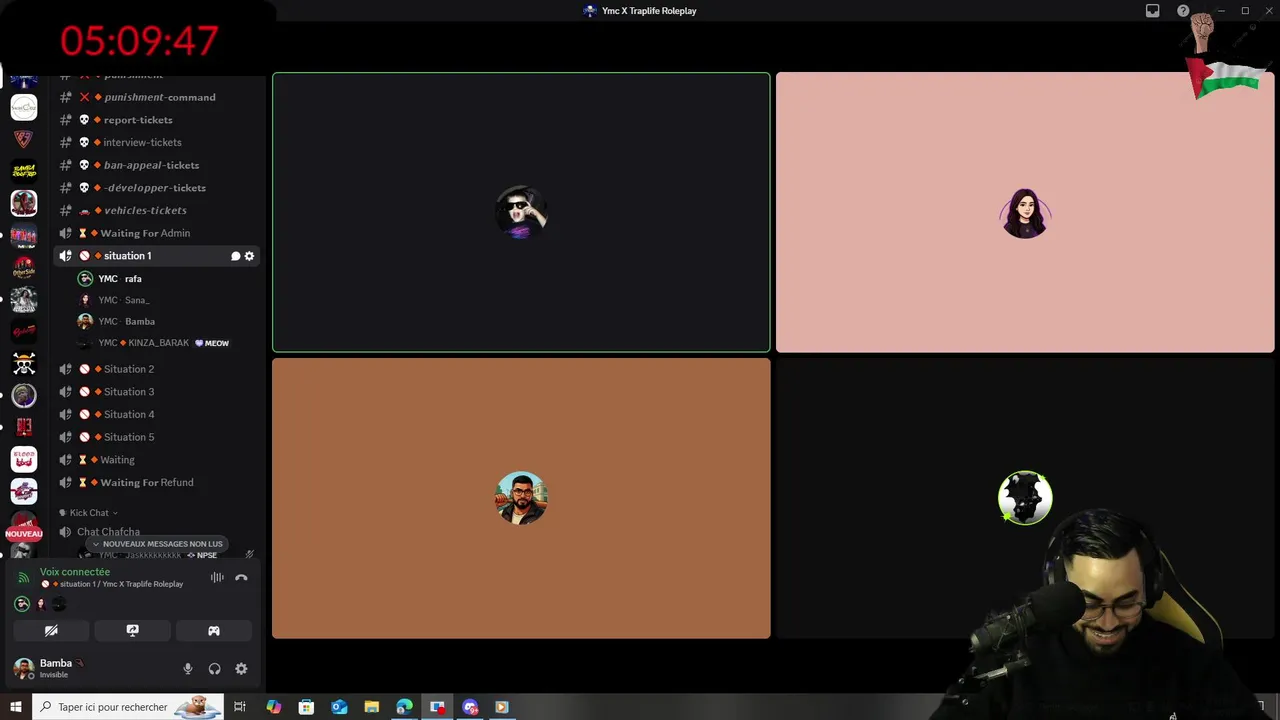The image size is (1280, 720).
Task: Open File Explorer from taskbar
Action: (371, 707)
